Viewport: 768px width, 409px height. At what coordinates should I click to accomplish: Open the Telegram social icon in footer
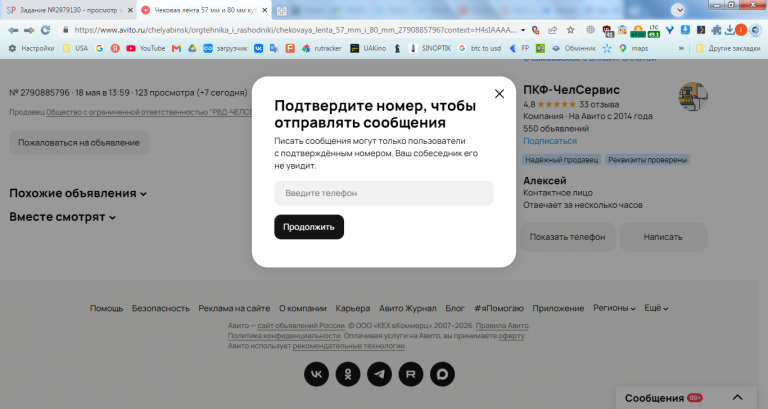(x=380, y=374)
